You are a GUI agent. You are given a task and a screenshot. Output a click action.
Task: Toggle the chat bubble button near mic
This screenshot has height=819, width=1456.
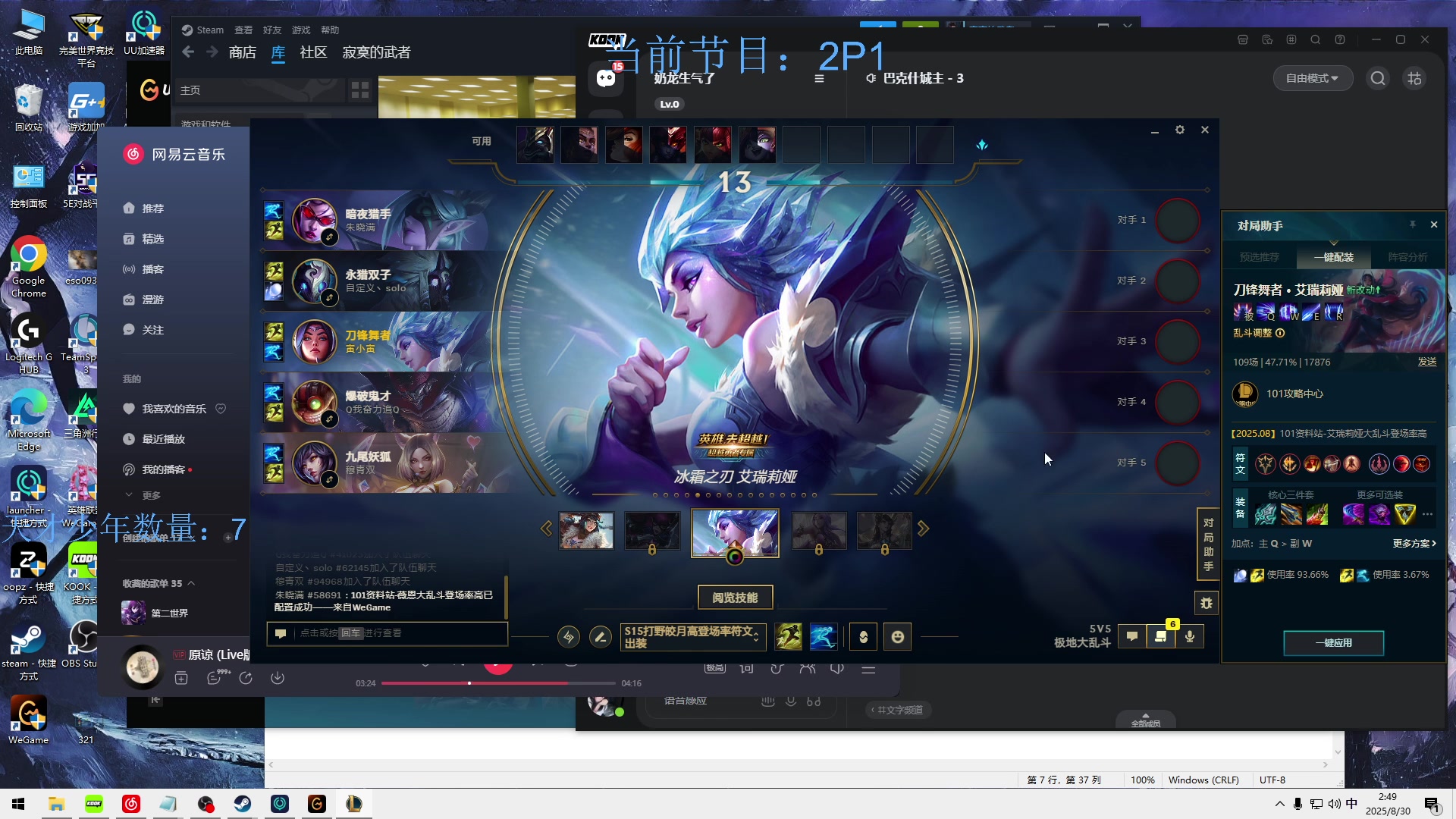[x=1132, y=637]
